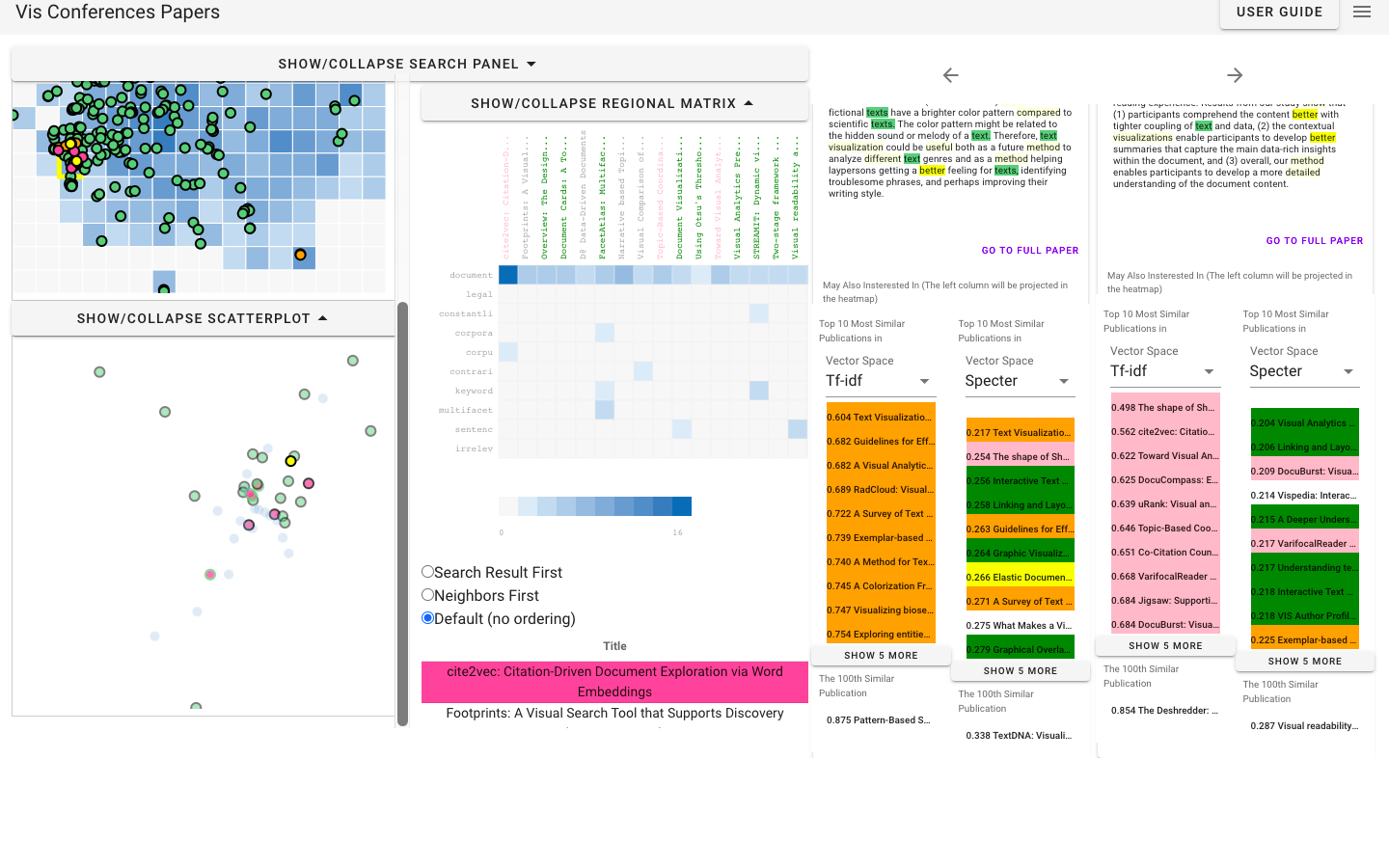Open 0.275 What Makes a Vi entry

[x=1021, y=626]
